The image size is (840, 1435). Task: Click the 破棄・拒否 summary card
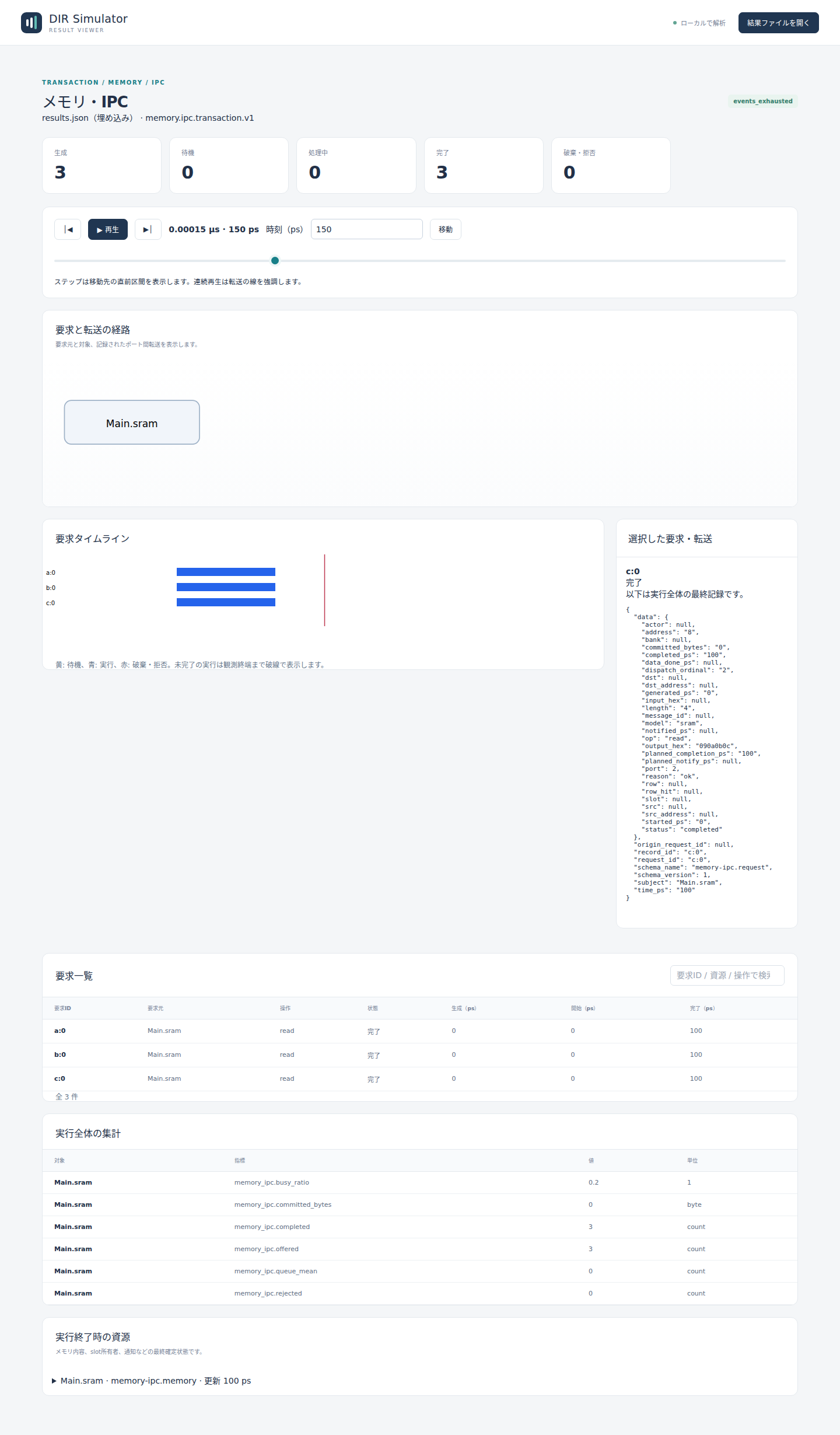[x=611, y=166]
